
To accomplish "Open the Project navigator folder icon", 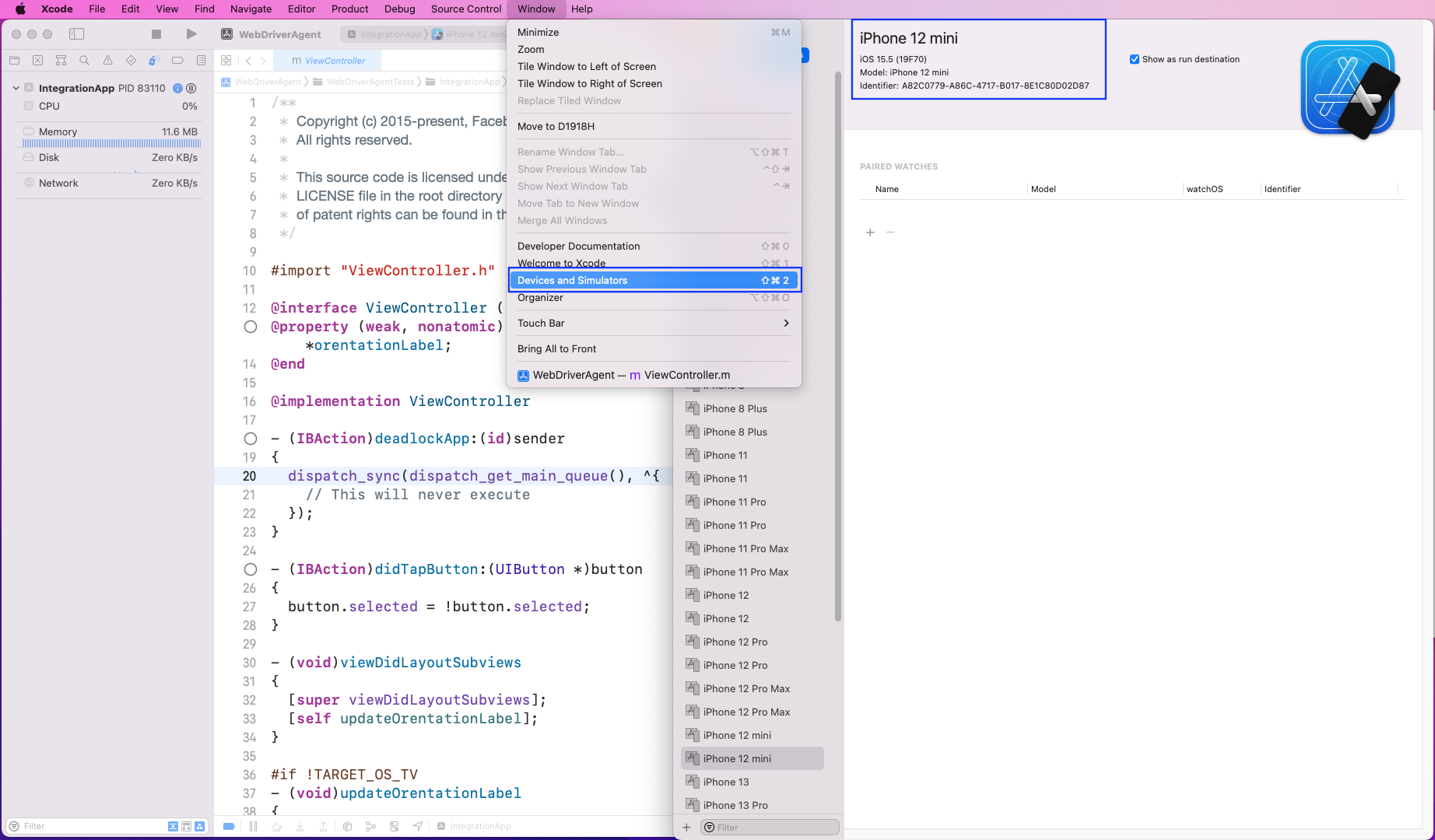I will tap(15, 61).
